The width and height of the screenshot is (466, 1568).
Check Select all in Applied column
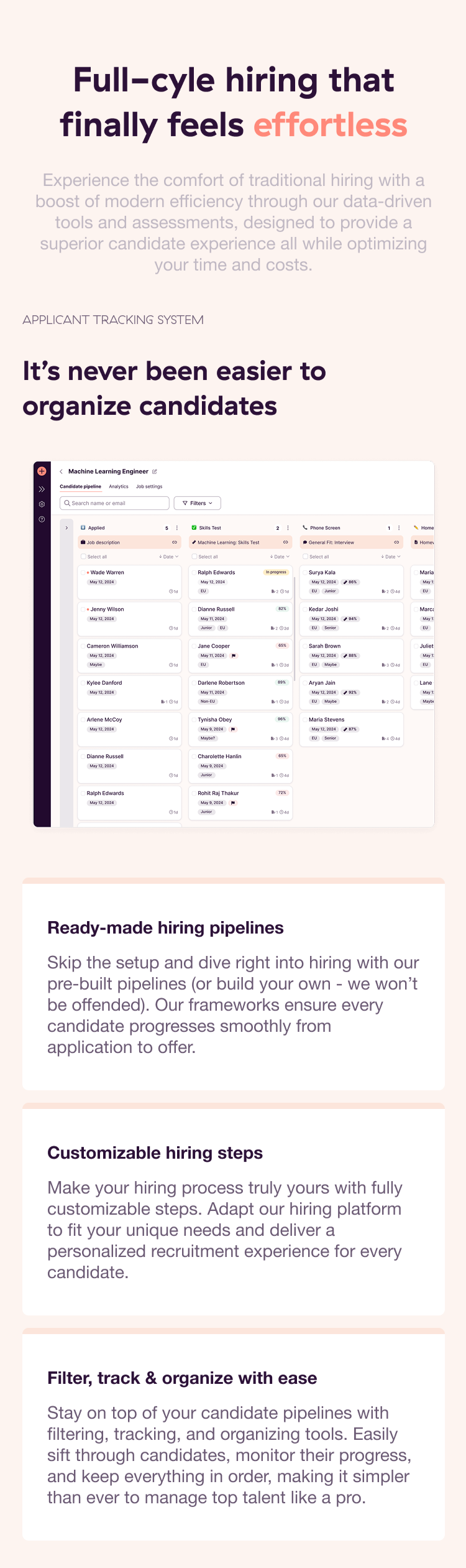point(83,557)
